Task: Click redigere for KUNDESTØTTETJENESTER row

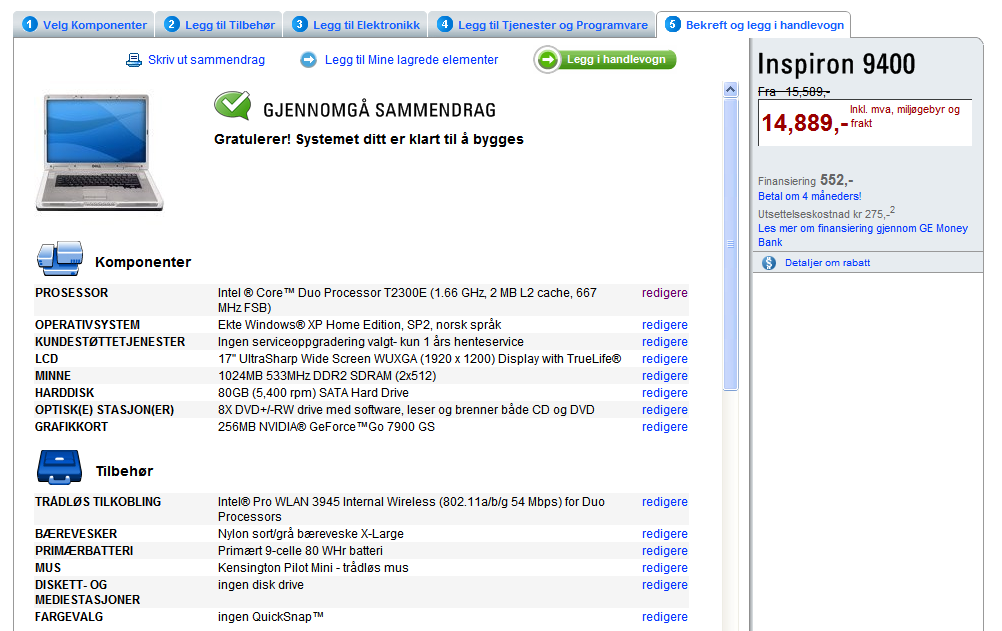Action: point(665,342)
